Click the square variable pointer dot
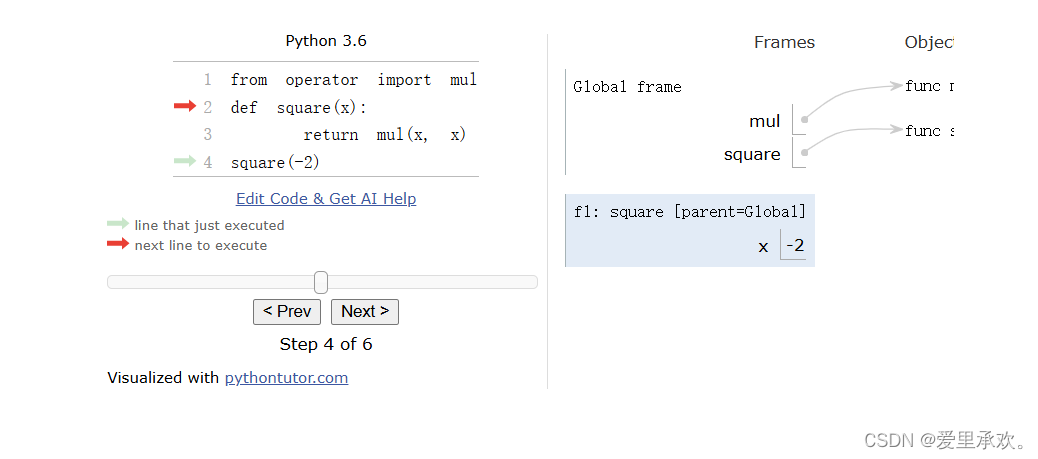This screenshot has width=1038, height=459. point(804,152)
